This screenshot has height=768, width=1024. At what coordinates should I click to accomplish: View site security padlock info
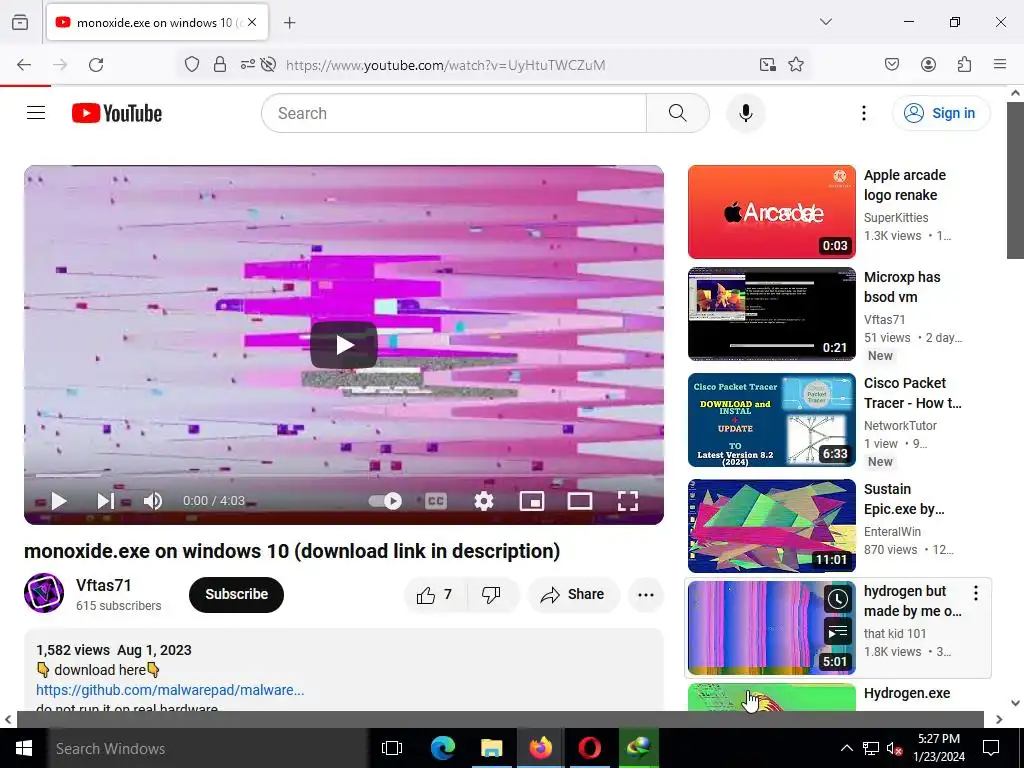pos(220,65)
